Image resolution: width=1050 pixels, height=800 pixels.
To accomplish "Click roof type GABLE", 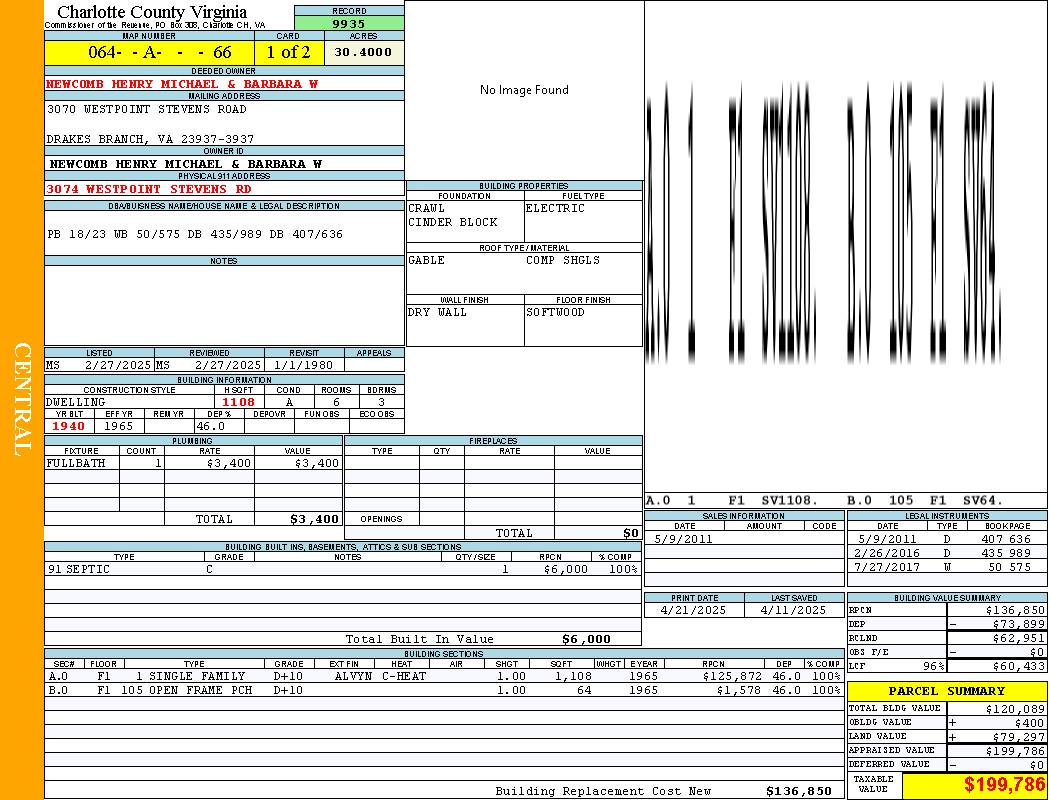I will (427, 260).
